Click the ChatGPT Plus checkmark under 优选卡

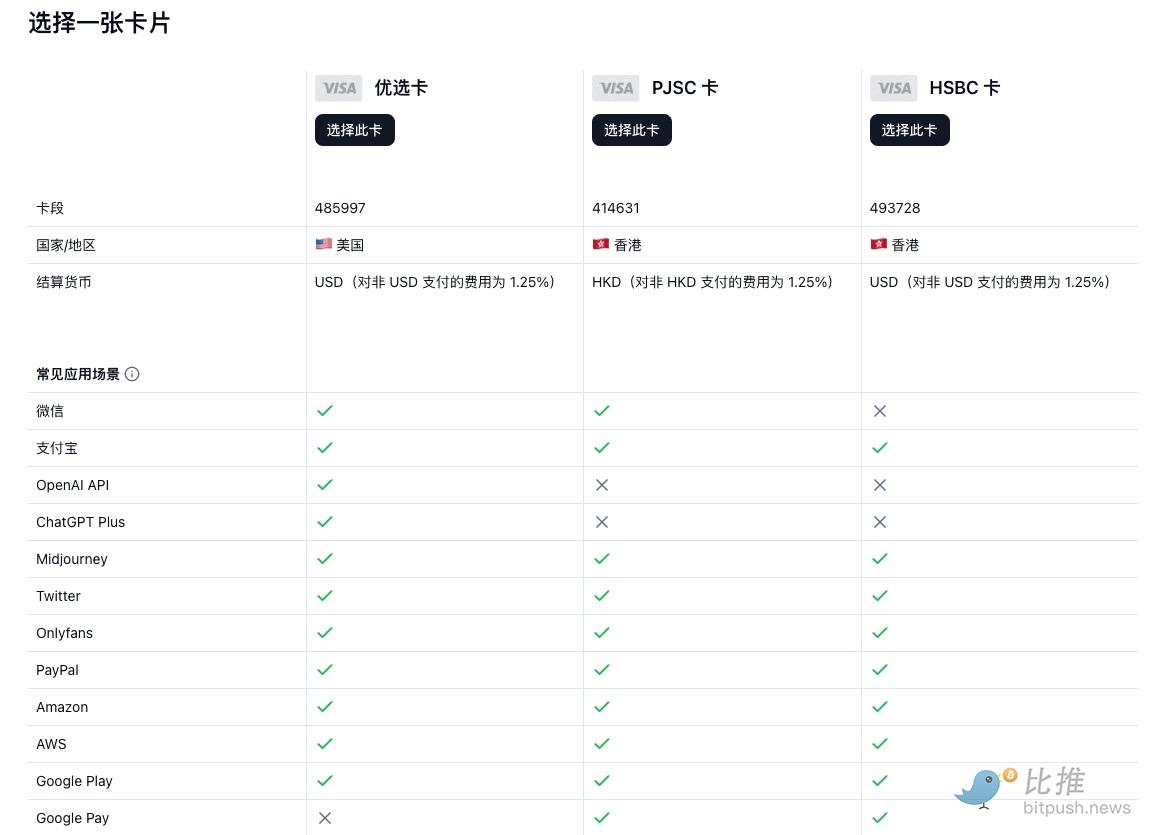click(x=324, y=522)
